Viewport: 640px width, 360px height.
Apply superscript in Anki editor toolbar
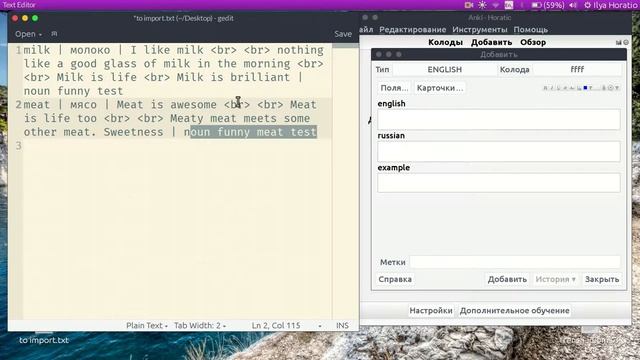coord(565,88)
